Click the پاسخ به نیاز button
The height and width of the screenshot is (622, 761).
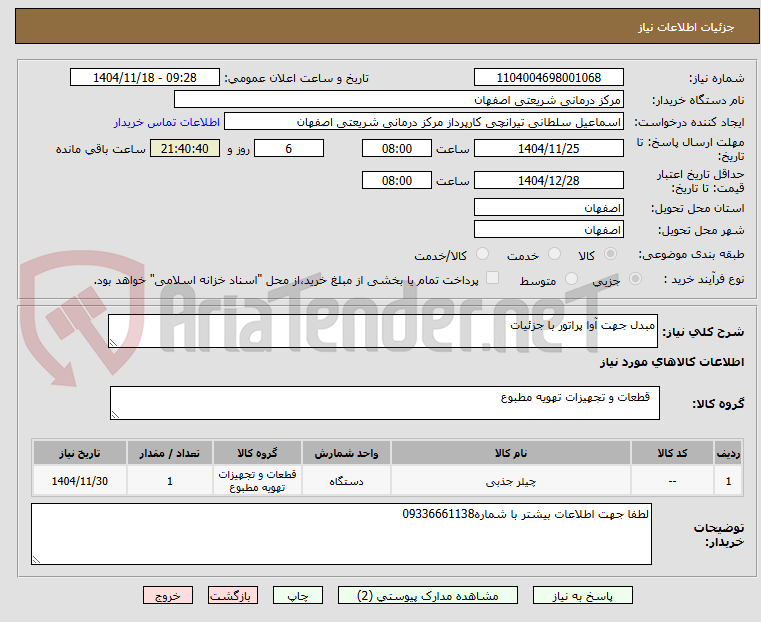pyautogui.click(x=582, y=595)
